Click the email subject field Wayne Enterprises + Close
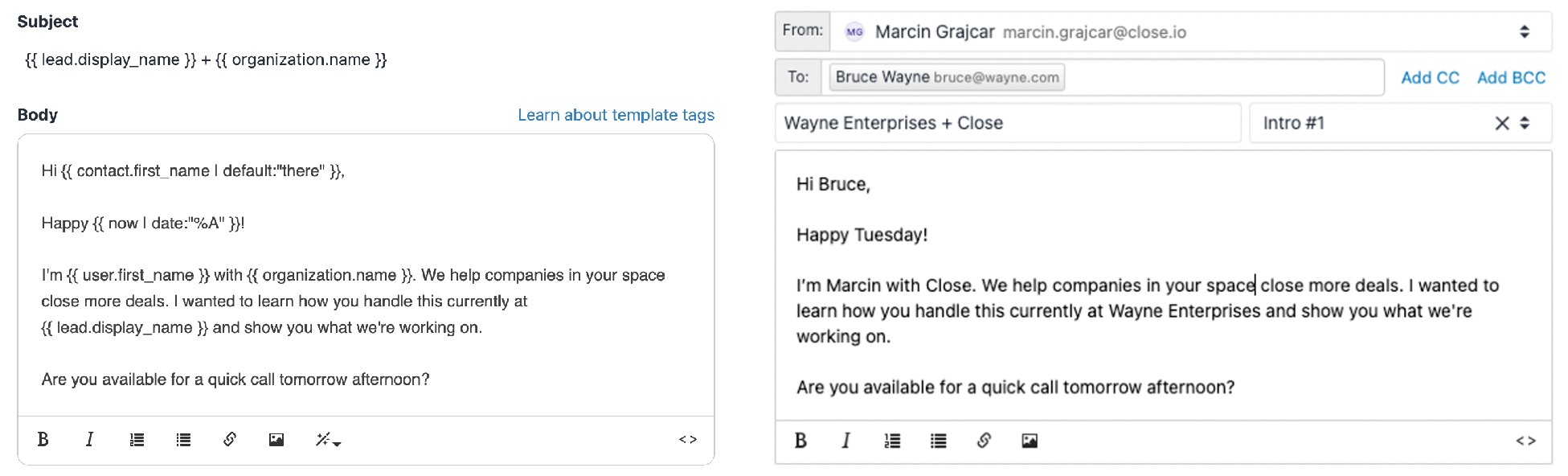This screenshot has height=476, width=1568. coord(1005,122)
